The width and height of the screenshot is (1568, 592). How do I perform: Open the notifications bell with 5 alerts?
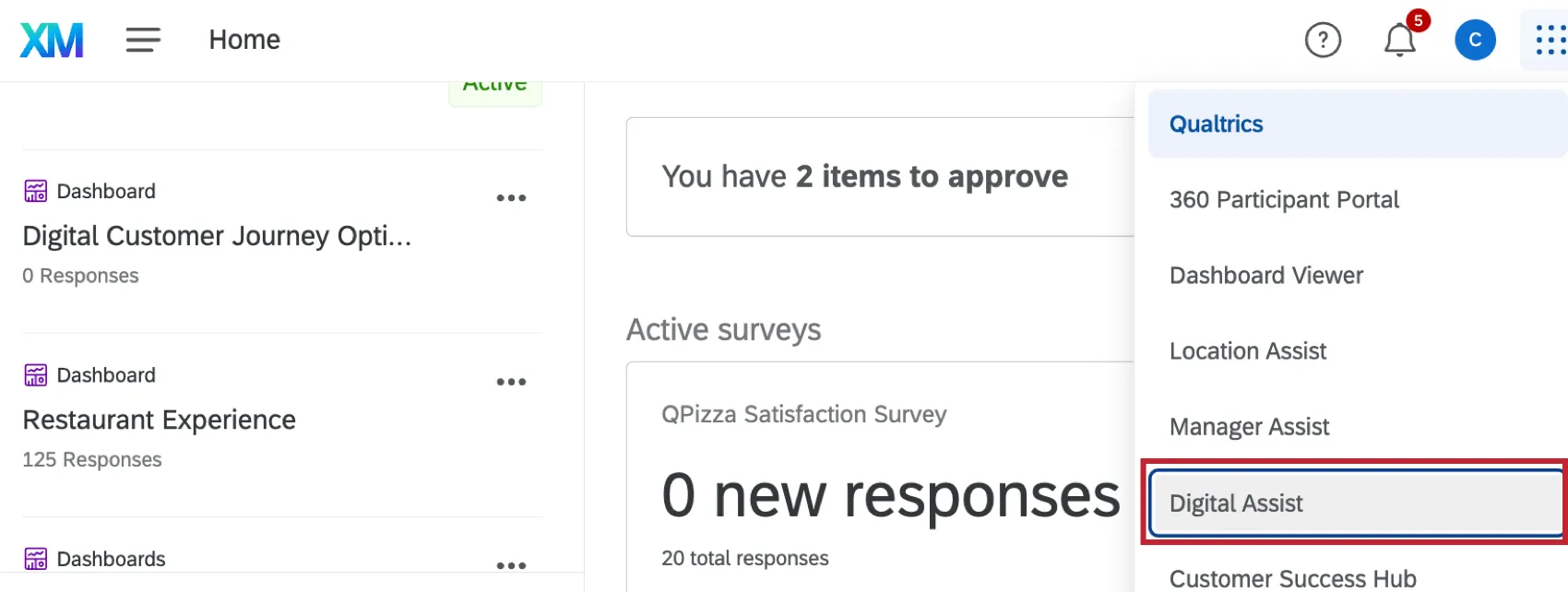click(x=1398, y=40)
